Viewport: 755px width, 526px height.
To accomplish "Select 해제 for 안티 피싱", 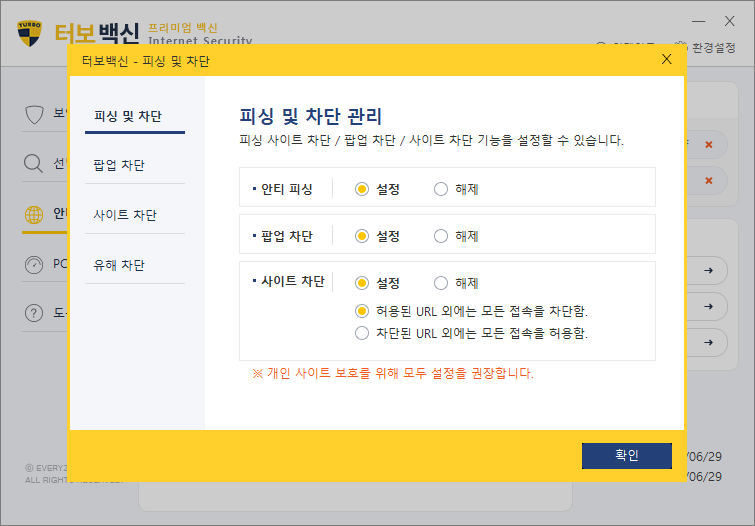I will [x=441, y=188].
